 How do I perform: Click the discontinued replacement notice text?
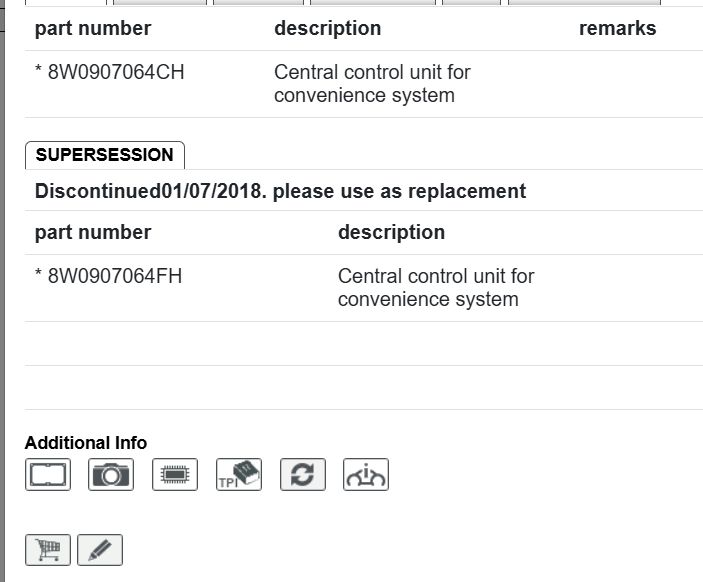(x=280, y=191)
